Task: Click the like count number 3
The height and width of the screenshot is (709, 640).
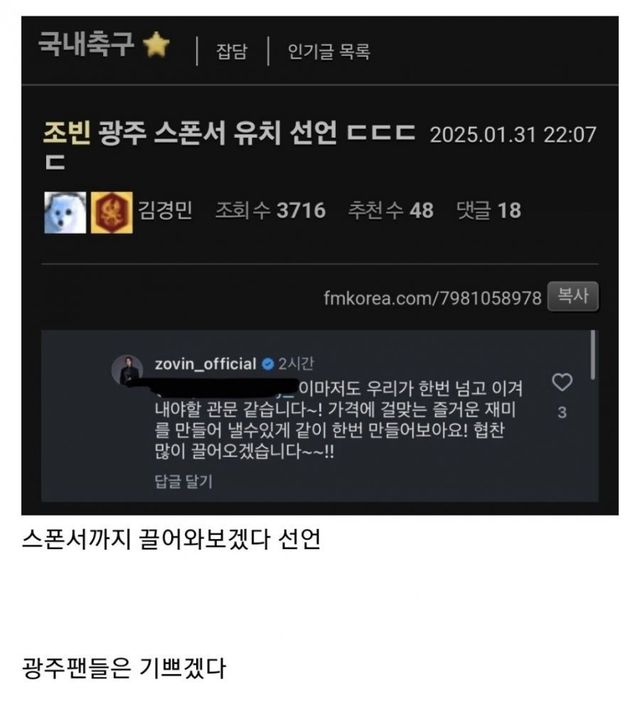Action: 562,412
